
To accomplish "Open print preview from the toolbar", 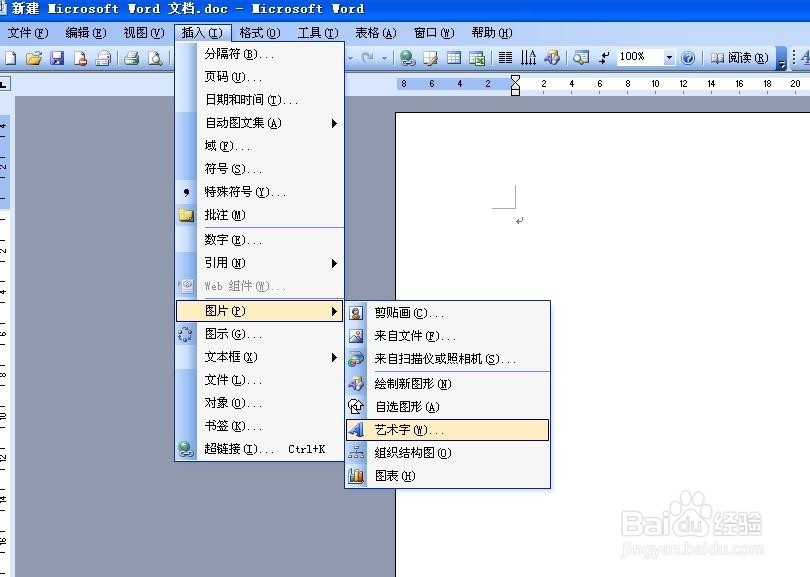I will pos(154,58).
